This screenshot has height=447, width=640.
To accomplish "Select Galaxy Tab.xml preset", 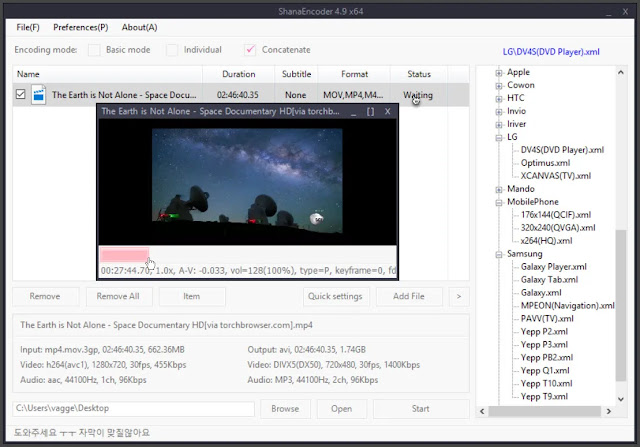I will click(x=549, y=280).
